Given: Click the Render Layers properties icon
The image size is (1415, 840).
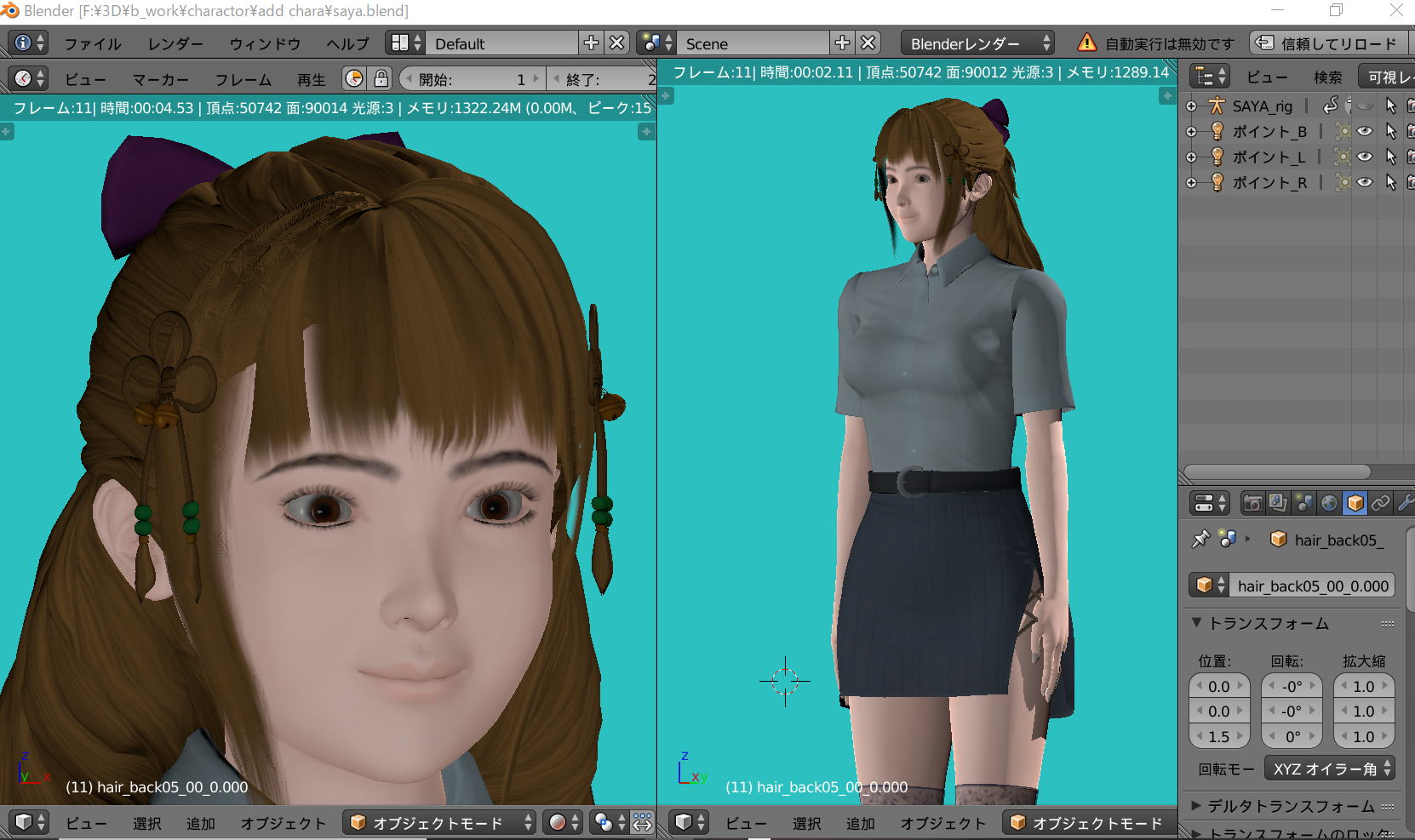Looking at the screenshot, I should (x=1278, y=503).
